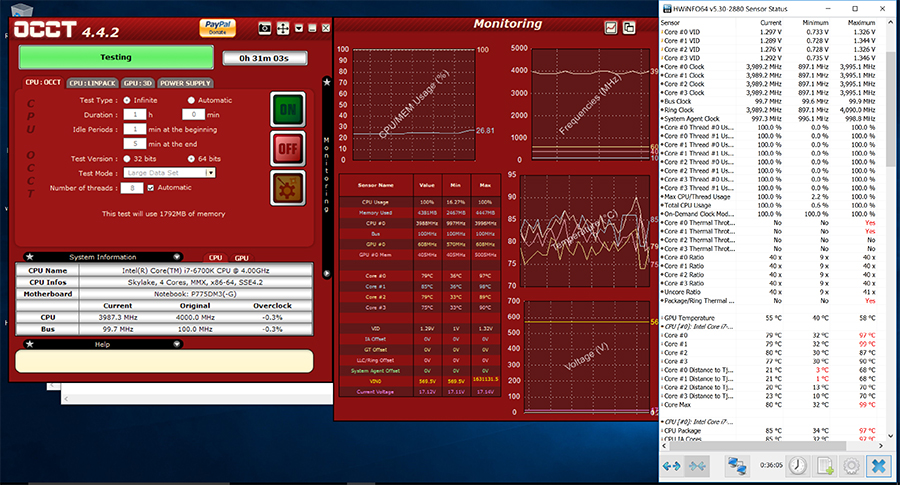Select GPU Temperature row in HWiNFO
Screen dimensions: 900x485
pyautogui.click(x=768, y=317)
